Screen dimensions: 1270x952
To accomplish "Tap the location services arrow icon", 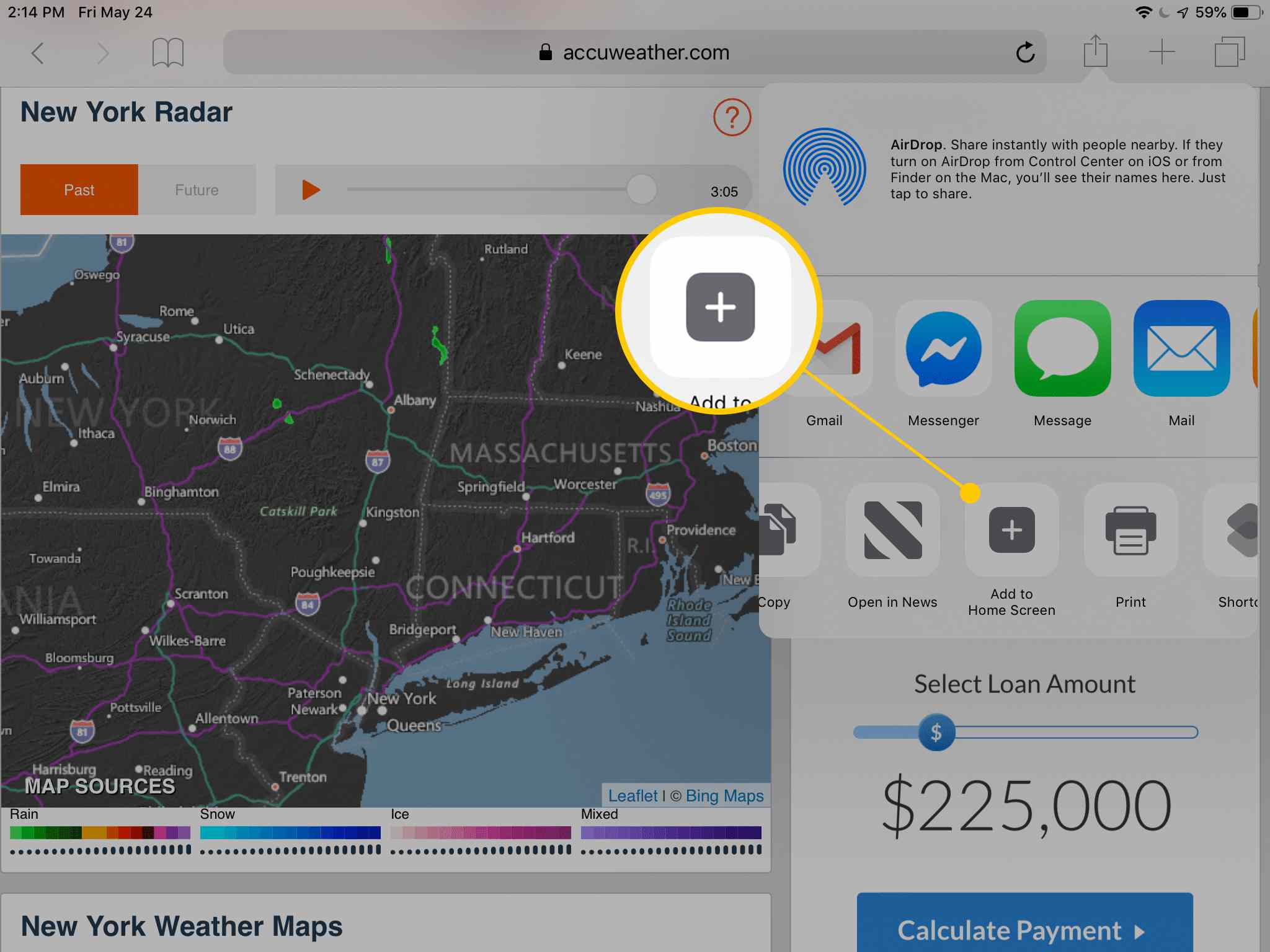I will pos(1183,12).
